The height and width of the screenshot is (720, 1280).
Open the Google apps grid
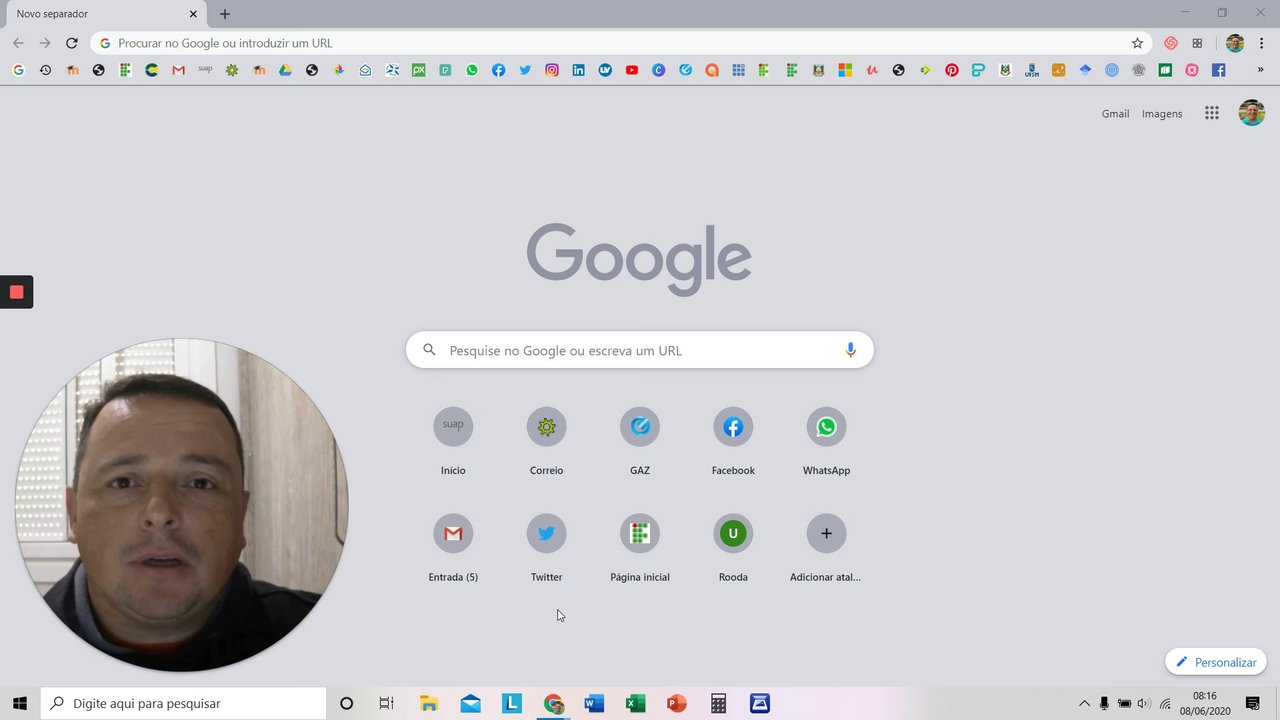click(1212, 113)
